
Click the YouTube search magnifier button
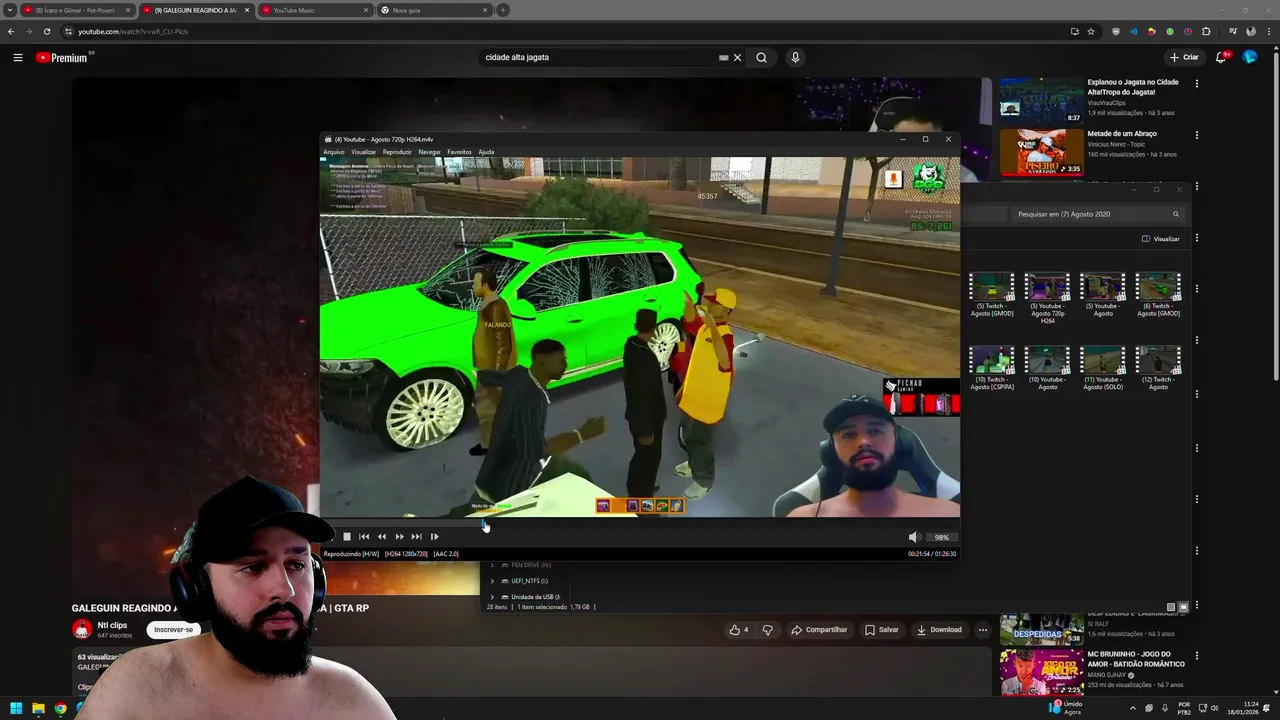(761, 57)
